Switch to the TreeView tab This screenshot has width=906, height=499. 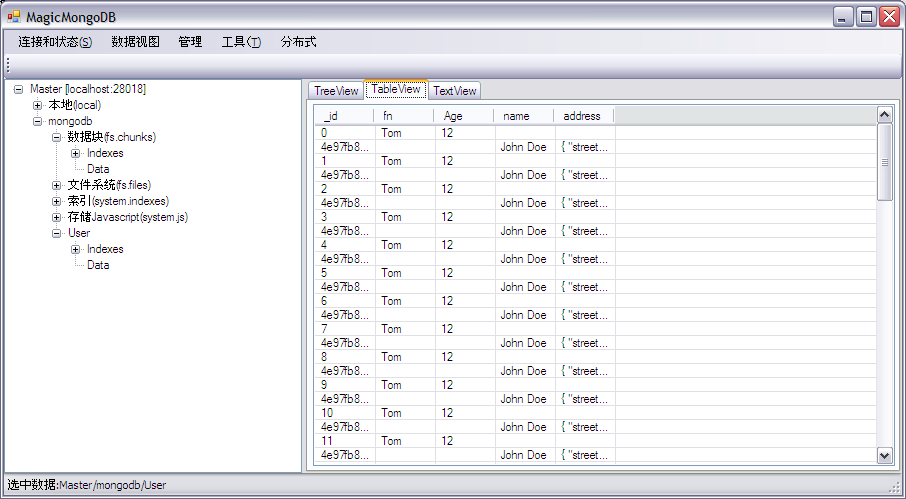tap(336, 91)
